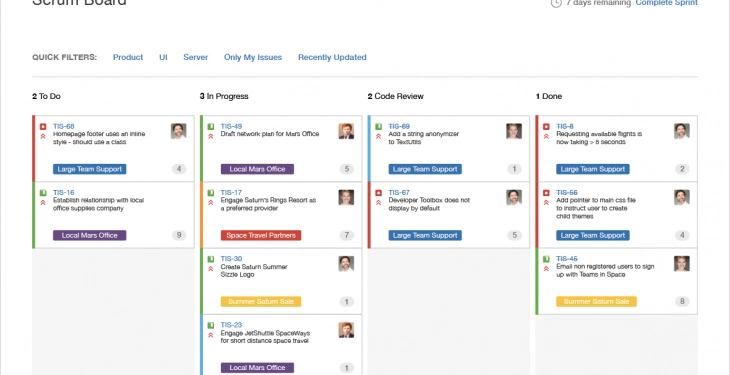
Task: Click the story type icon on TIS-45
Action: 546,259
